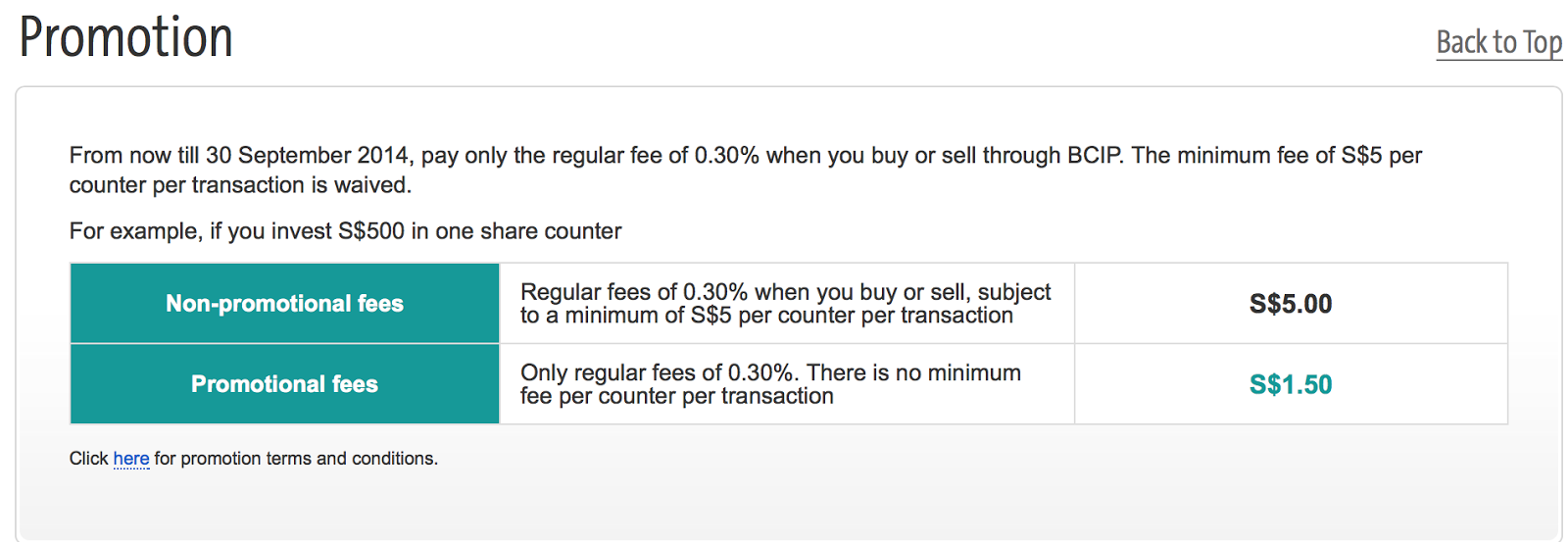
Task: Click 'counter per transaction is waived' line
Action: (x=240, y=185)
